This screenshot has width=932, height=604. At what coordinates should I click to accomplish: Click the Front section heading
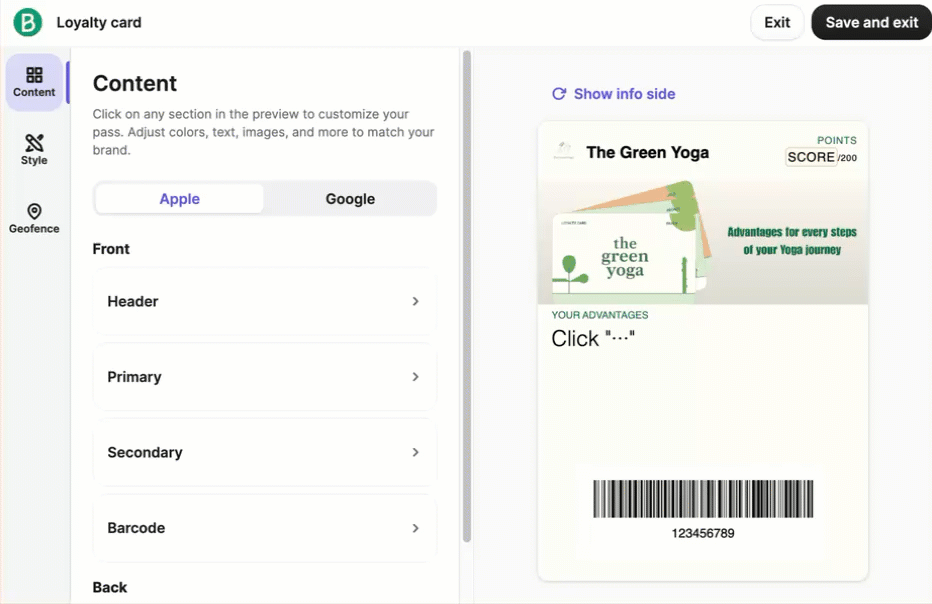(111, 249)
